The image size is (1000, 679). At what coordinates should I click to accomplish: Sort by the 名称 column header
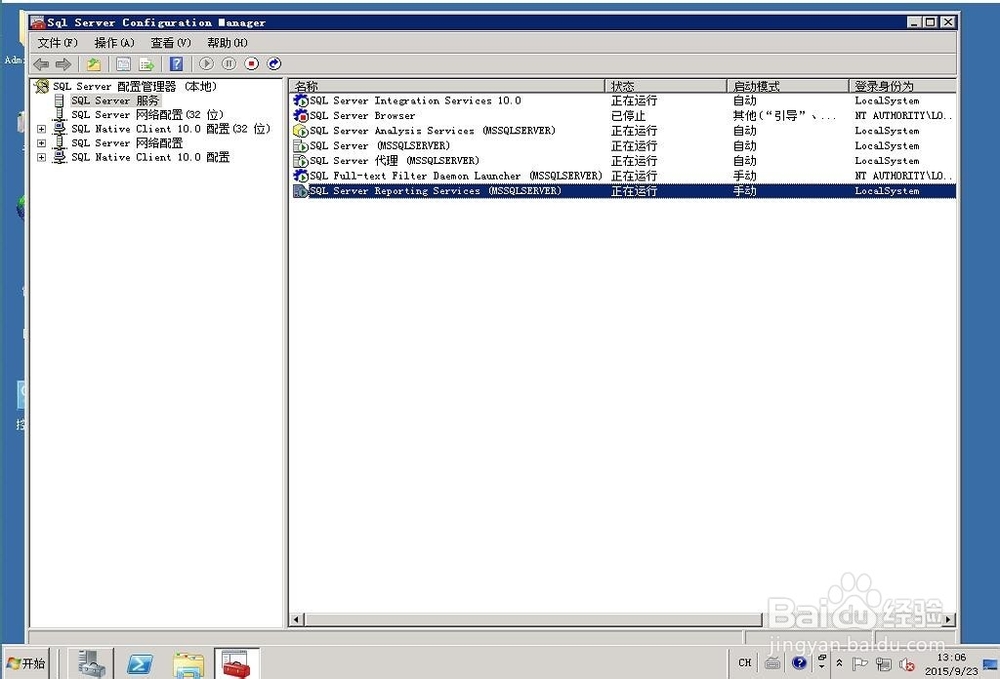pyautogui.click(x=447, y=86)
